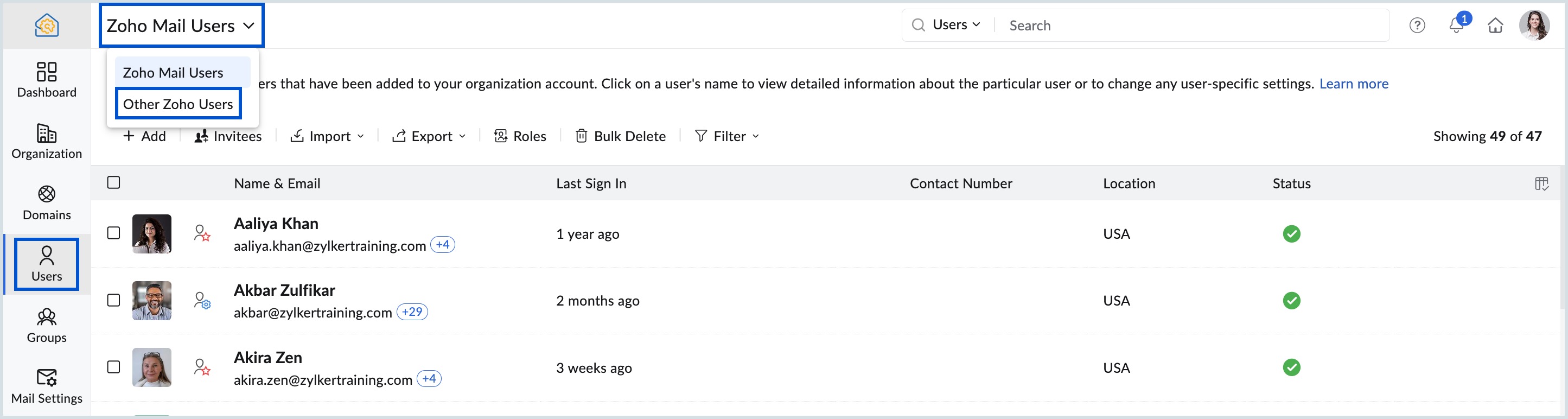Click the search magnifier icon
Image resolution: width=1568 pixels, height=419 pixels.
tap(918, 25)
